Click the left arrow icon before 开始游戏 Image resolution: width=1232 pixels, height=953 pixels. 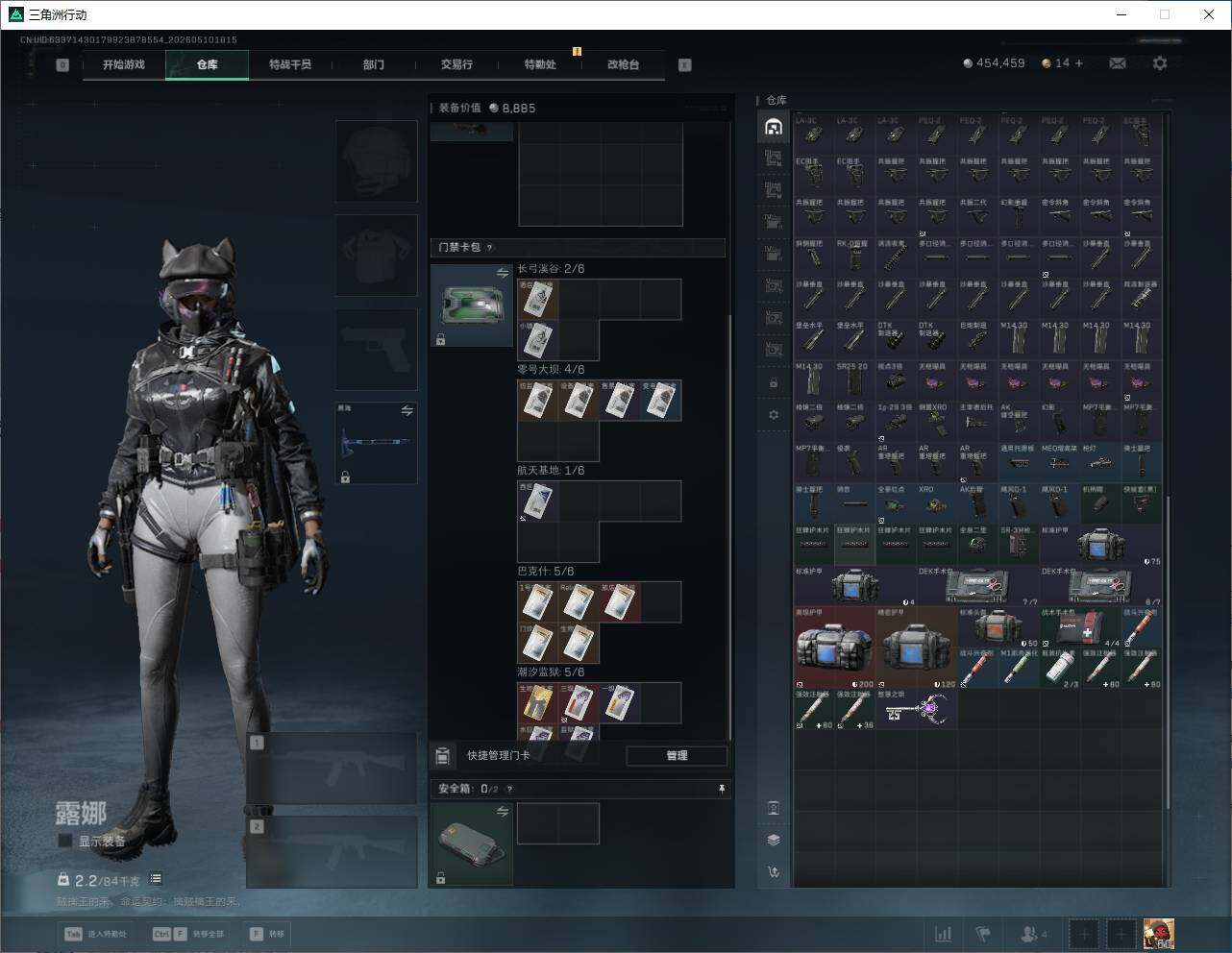(62, 65)
